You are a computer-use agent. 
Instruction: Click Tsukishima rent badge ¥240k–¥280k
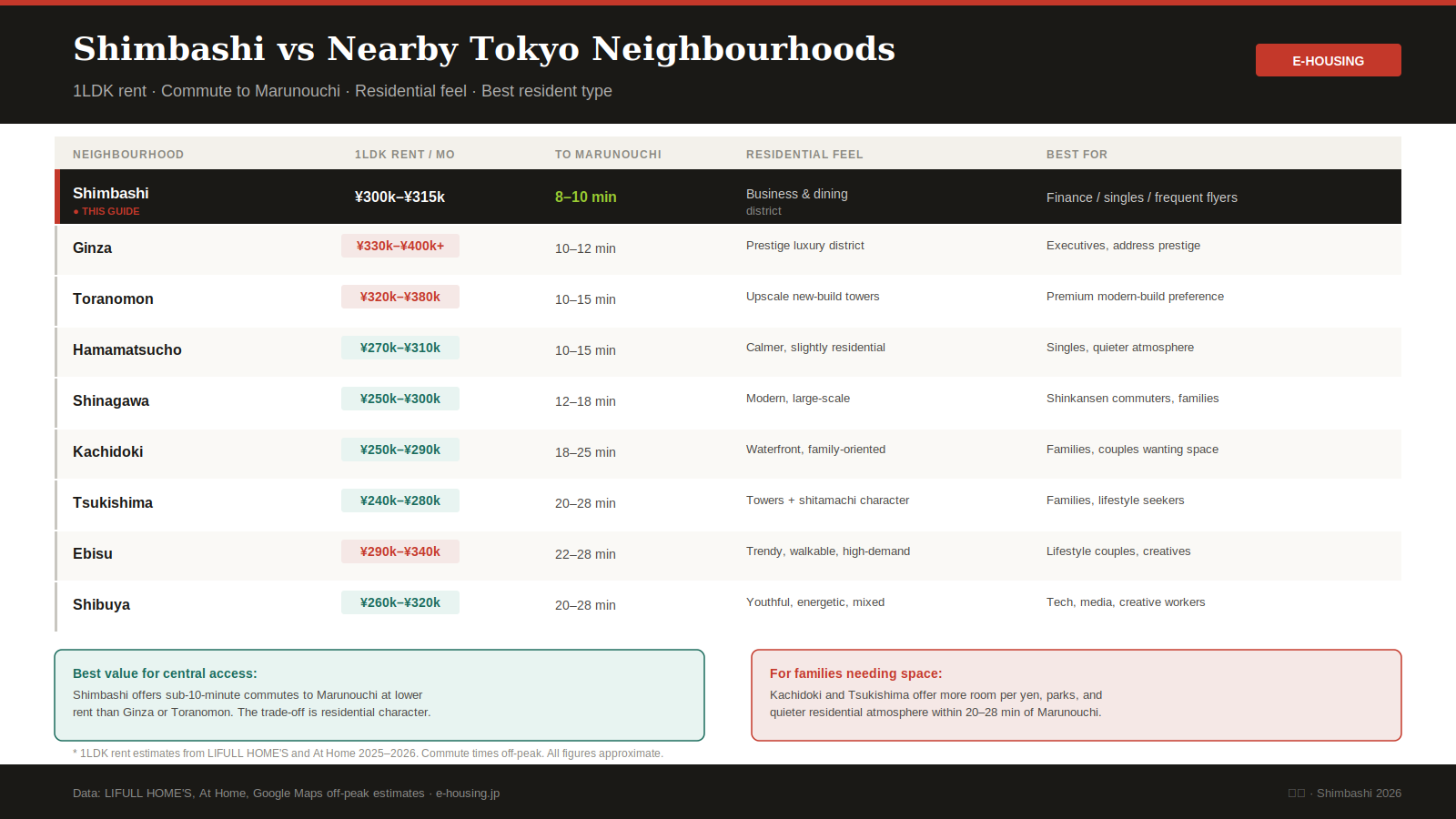point(400,500)
